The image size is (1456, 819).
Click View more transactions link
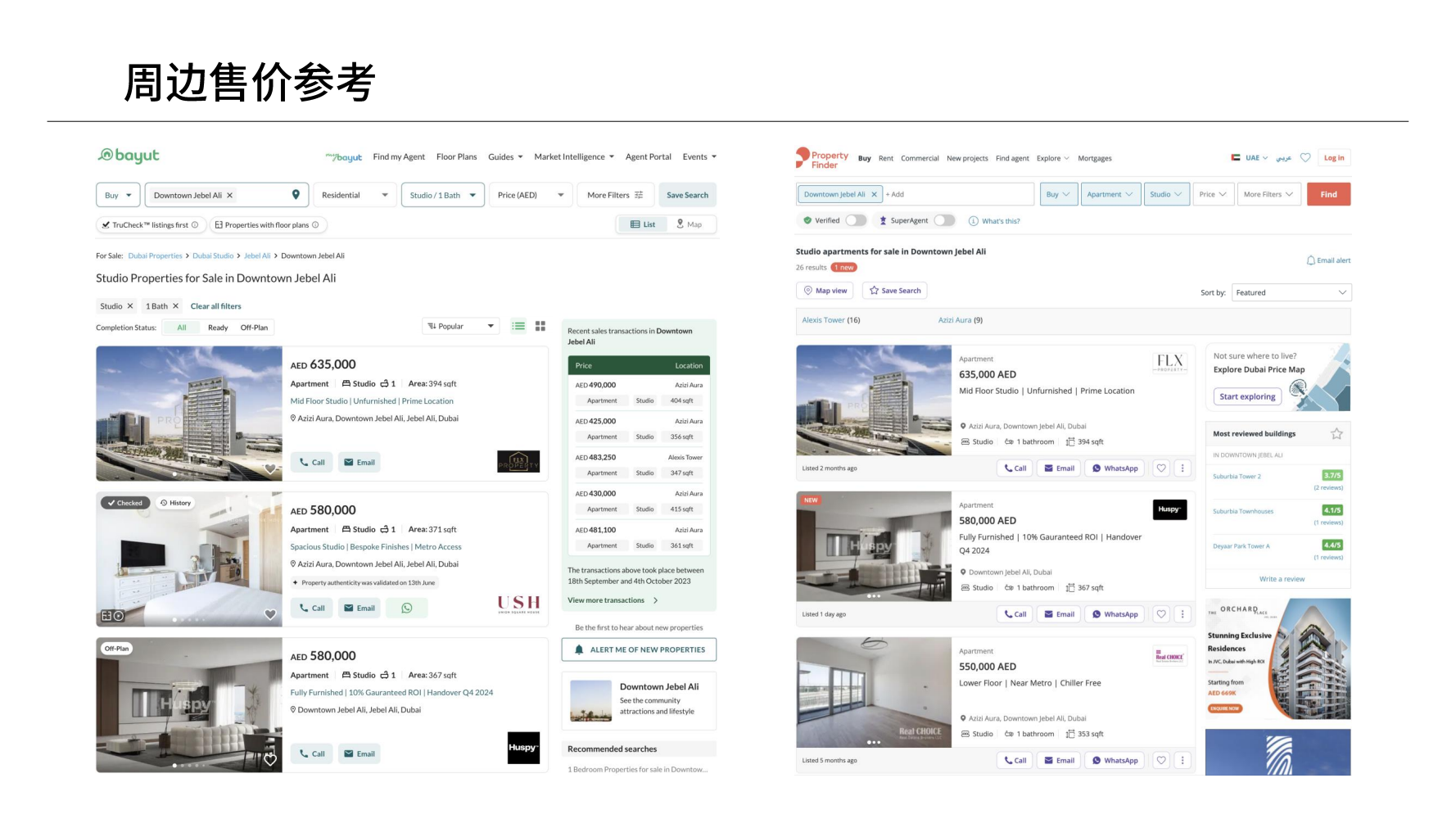(x=606, y=600)
